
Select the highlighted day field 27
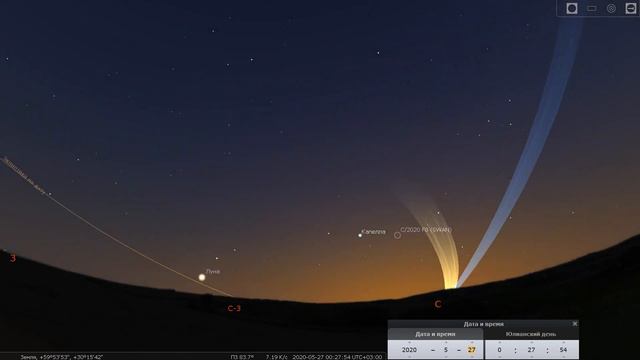click(x=472, y=350)
